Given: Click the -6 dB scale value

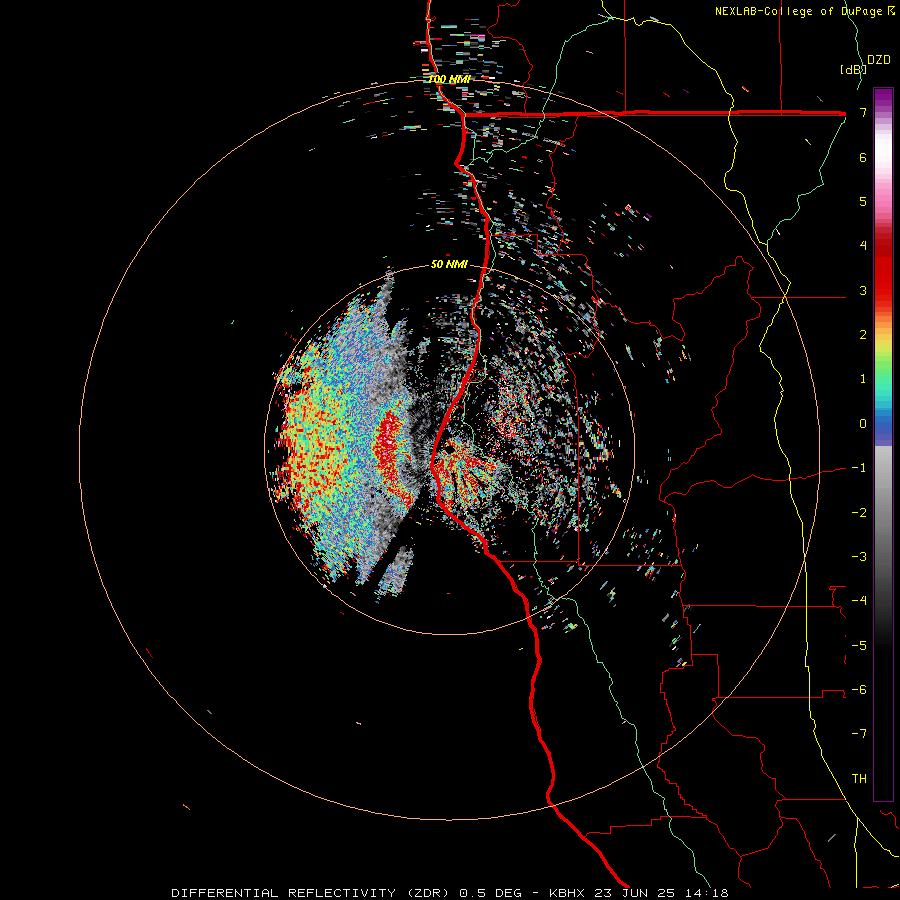Looking at the screenshot, I should [859, 690].
